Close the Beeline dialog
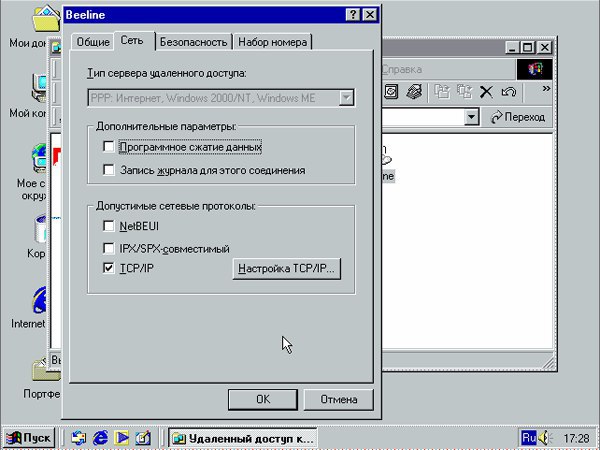The height and width of the screenshot is (450, 600). (370, 15)
